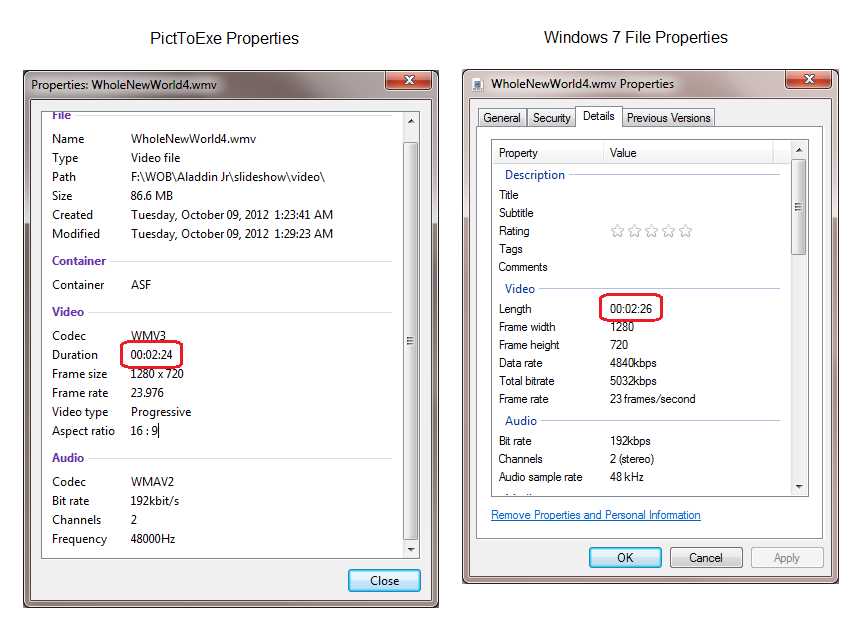The width and height of the screenshot is (845, 617).
Task: Click the Cancel button
Action: pos(706,558)
